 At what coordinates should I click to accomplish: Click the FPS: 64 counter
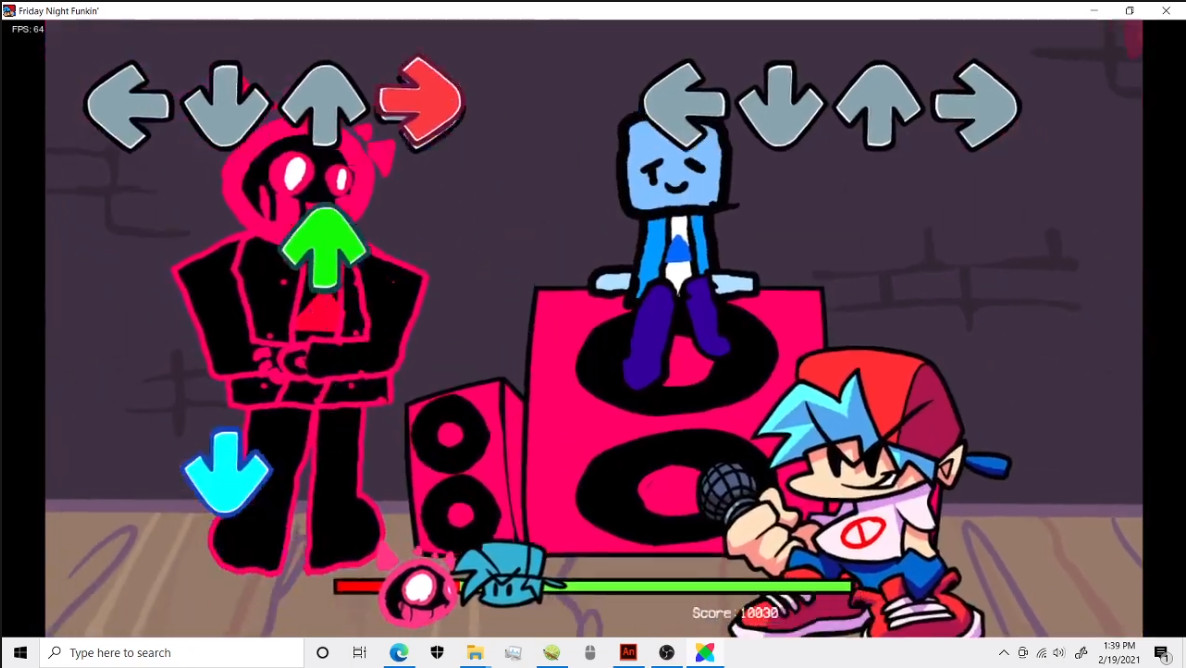28,30
